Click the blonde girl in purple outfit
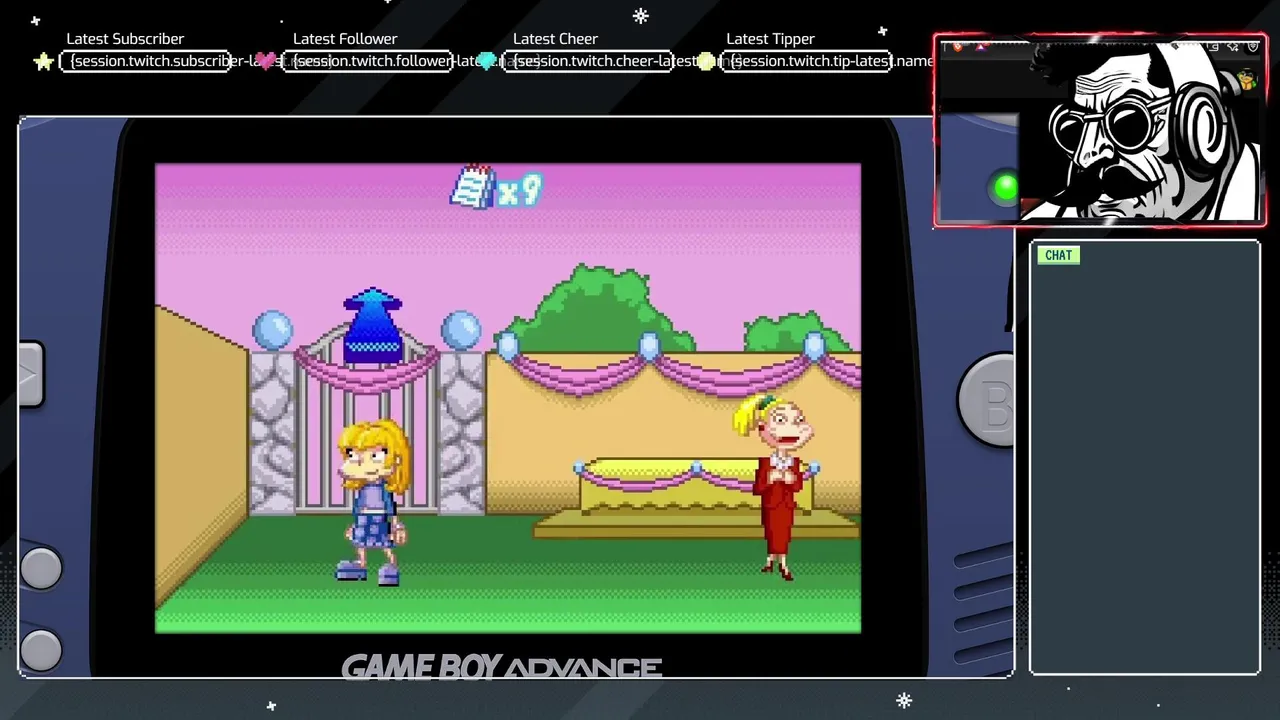Image resolution: width=1280 pixels, height=720 pixels. [372, 502]
